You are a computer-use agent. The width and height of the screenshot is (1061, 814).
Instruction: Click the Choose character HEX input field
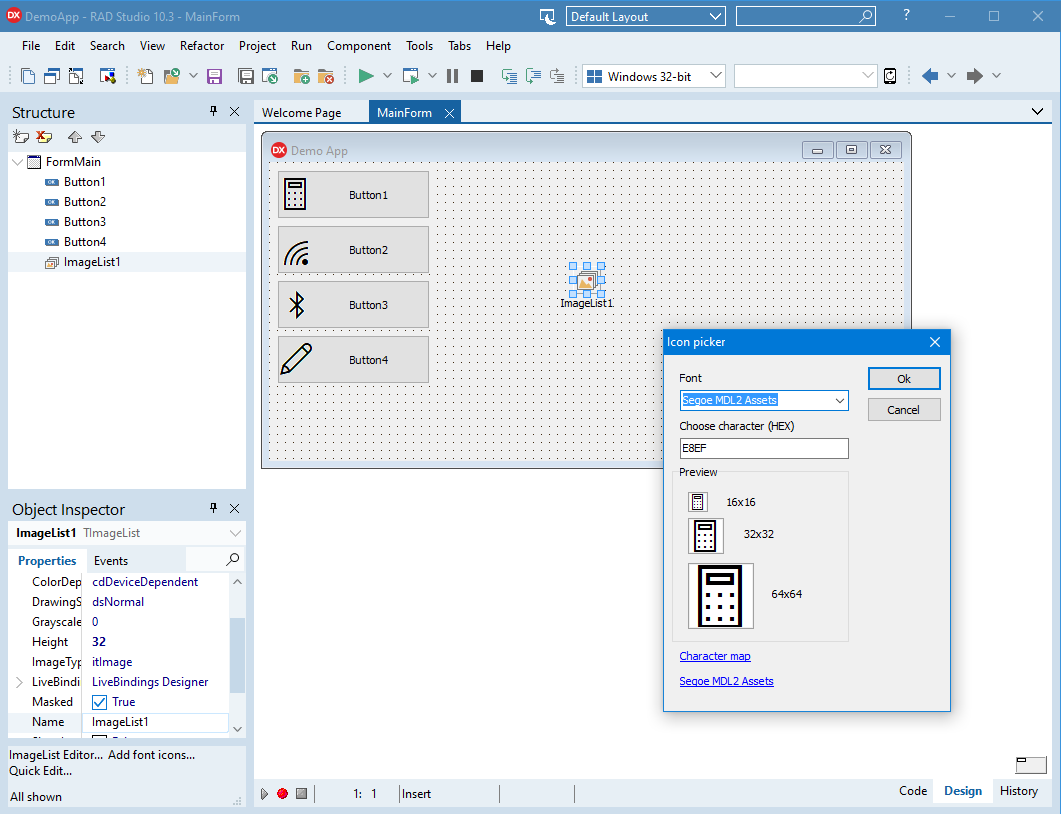[x=764, y=448]
